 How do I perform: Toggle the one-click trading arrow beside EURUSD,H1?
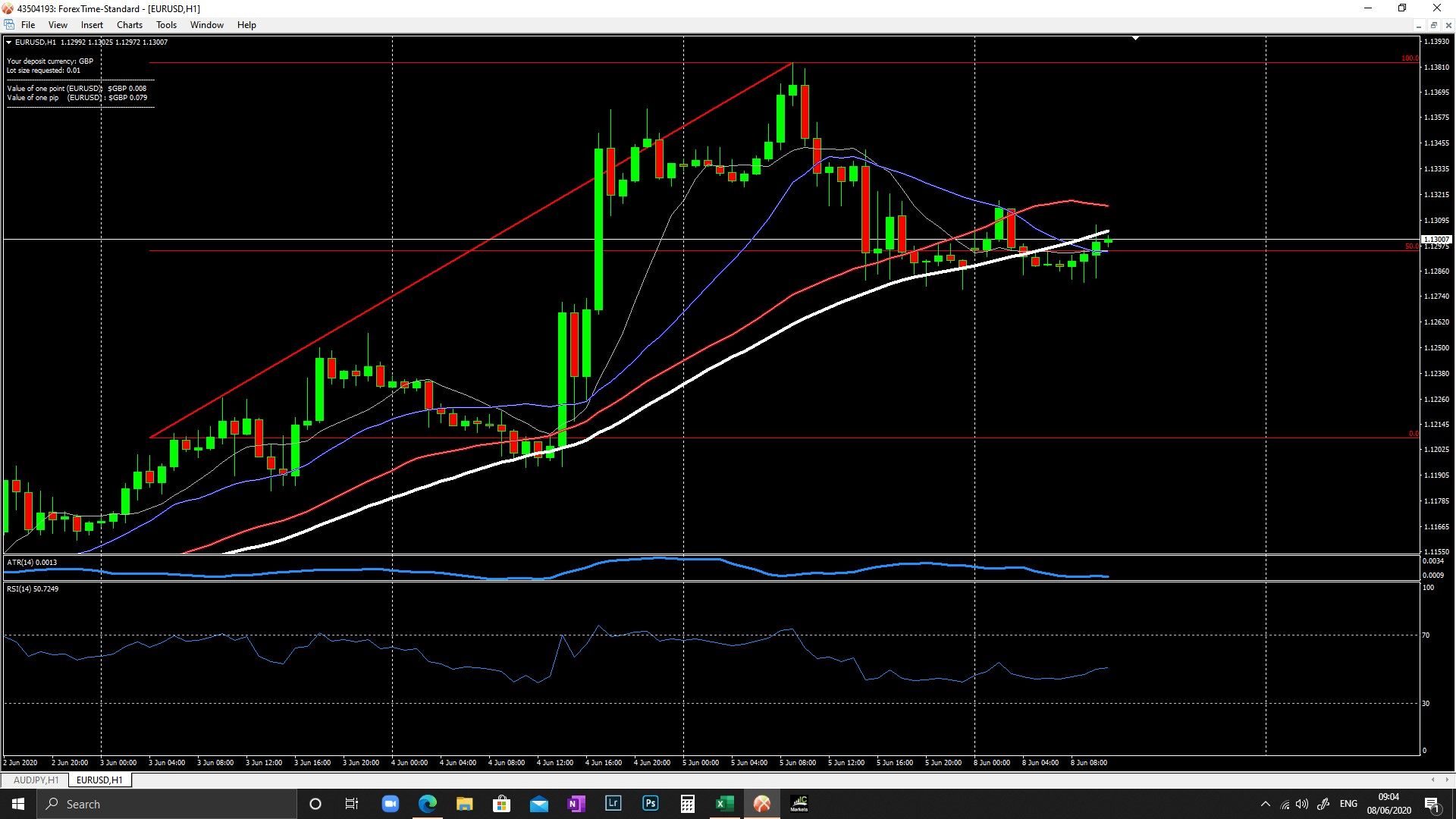(8, 42)
